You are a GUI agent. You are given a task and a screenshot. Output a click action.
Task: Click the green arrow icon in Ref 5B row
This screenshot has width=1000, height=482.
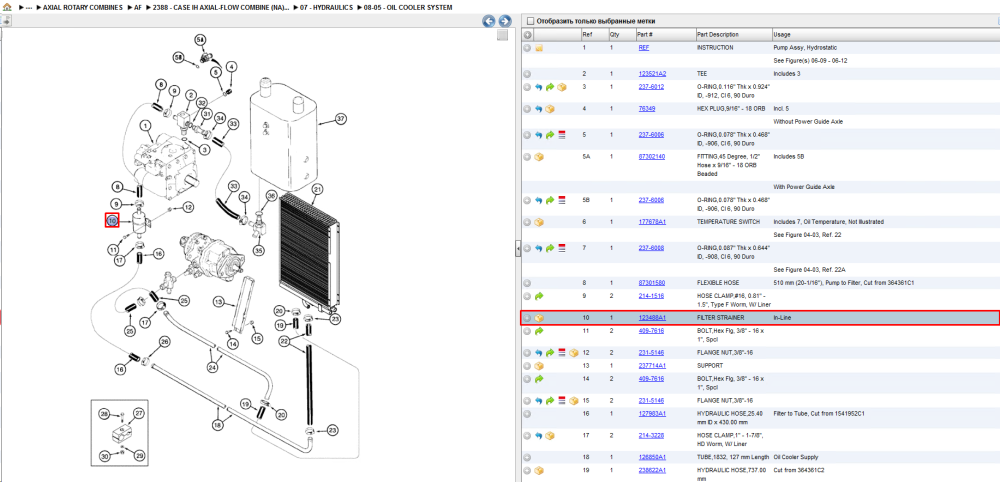point(550,200)
